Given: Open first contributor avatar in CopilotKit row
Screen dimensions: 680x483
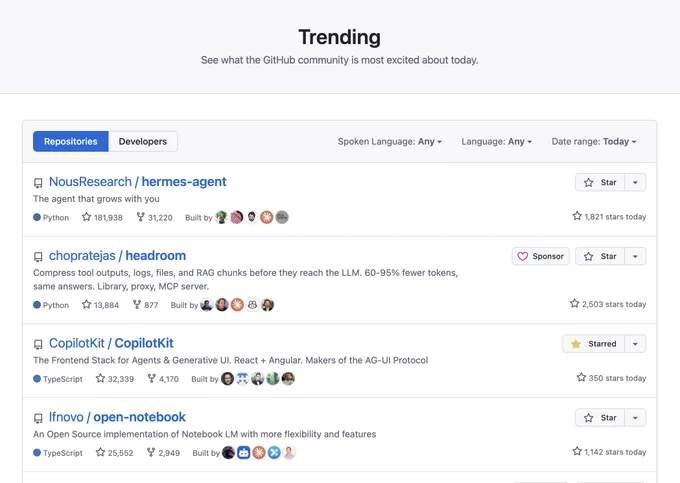Looking at the screenshot, I should tap(227, 379).
